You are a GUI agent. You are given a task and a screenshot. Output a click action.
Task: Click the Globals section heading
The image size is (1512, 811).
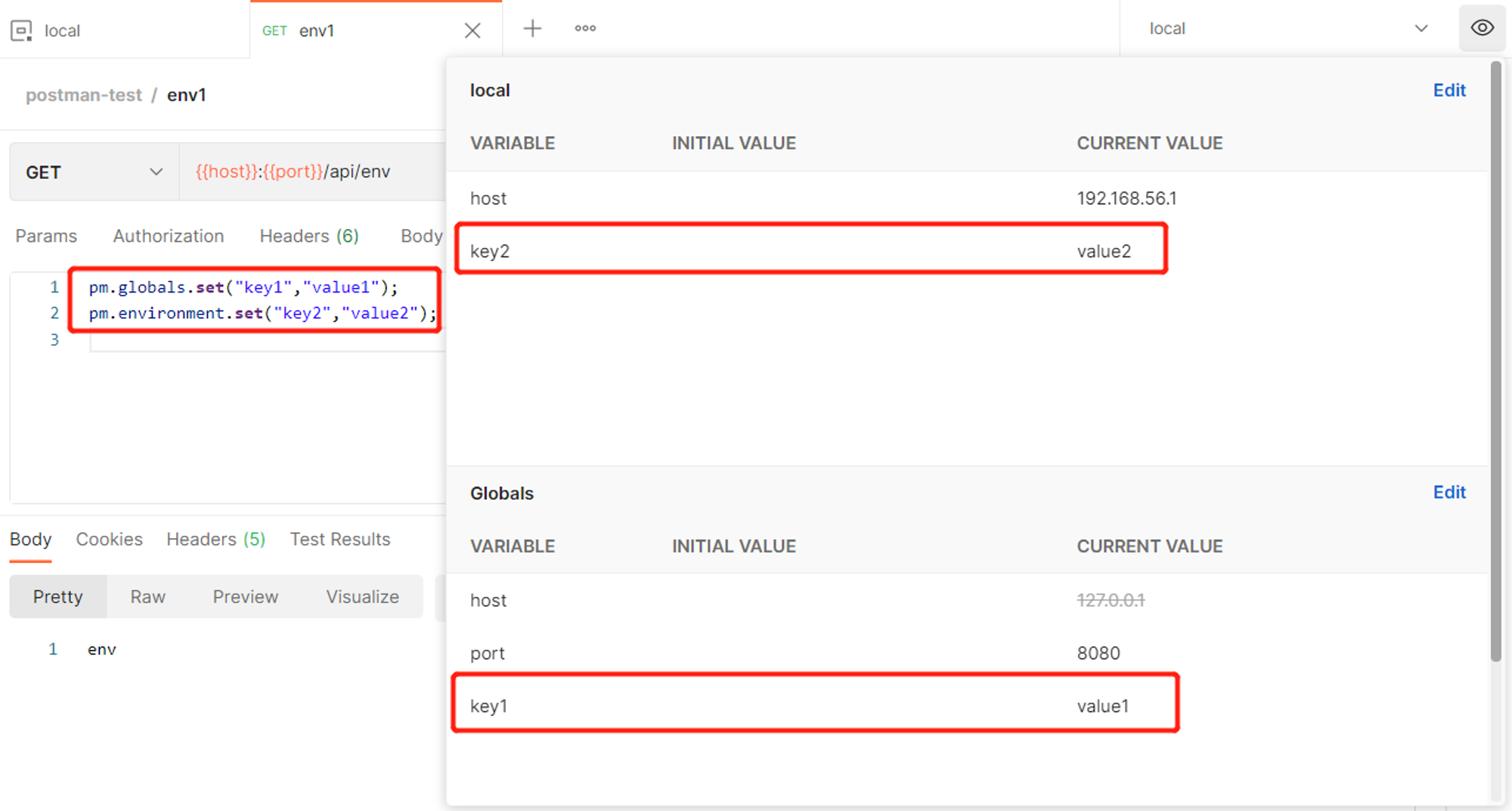coord(502,494)
